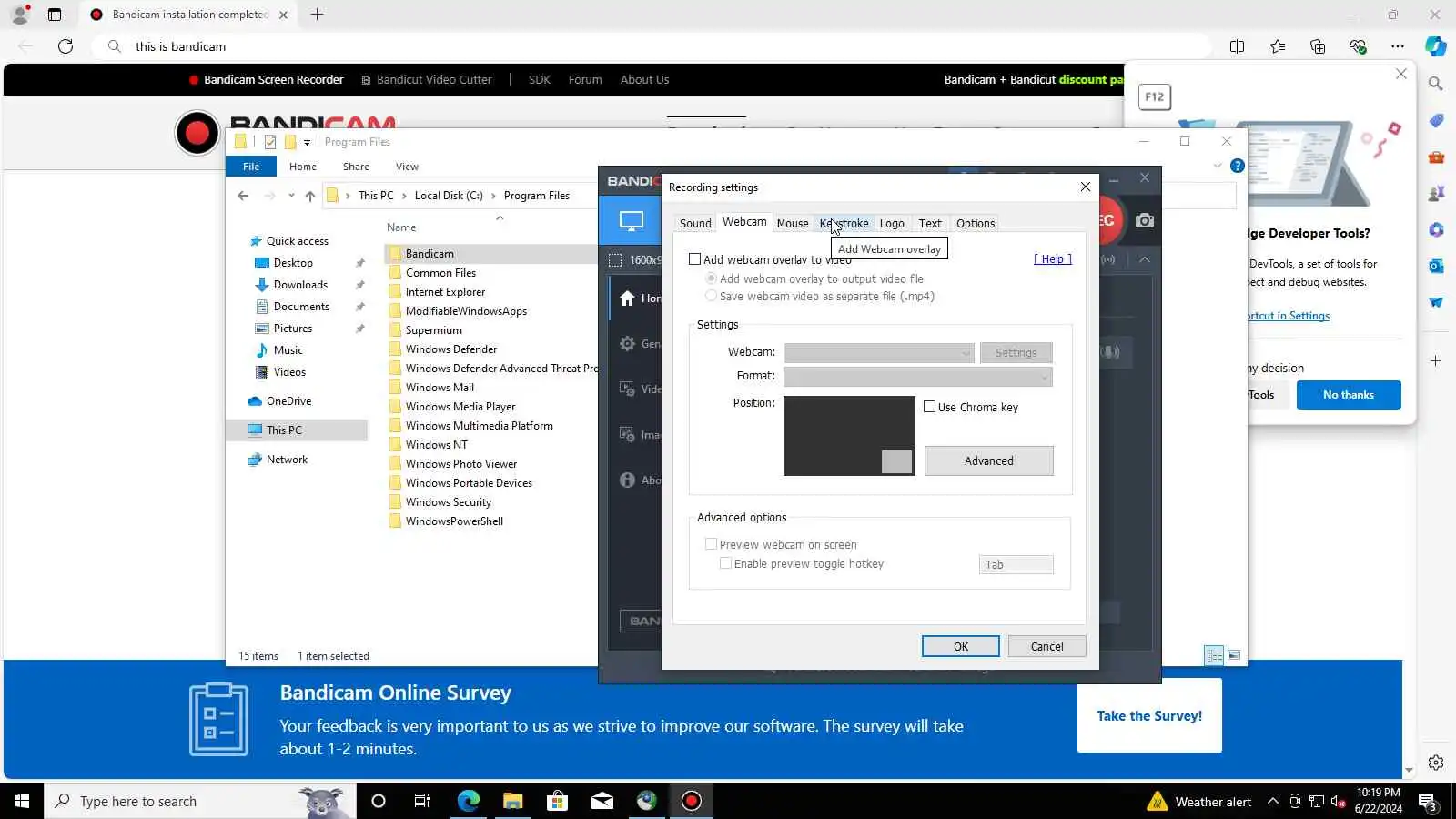Click the Windows Start button
The height and width of the screenshot is (819, 1456).
point(22,801)
